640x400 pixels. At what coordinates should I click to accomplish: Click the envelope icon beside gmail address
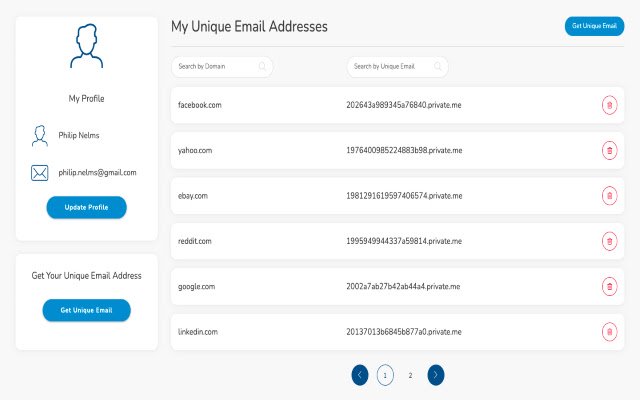40,173
